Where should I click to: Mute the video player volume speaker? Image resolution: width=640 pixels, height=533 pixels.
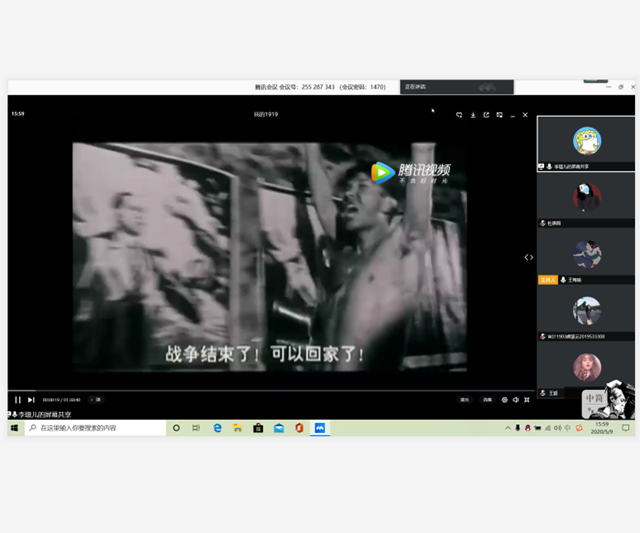pyautogui.click(x=516, y=400)
